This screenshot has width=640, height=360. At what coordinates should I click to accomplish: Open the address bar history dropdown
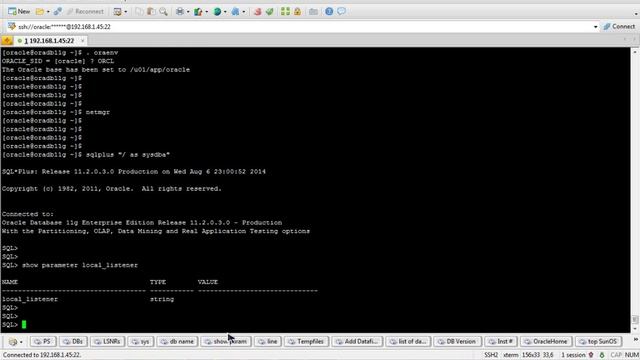click(595, 27)
